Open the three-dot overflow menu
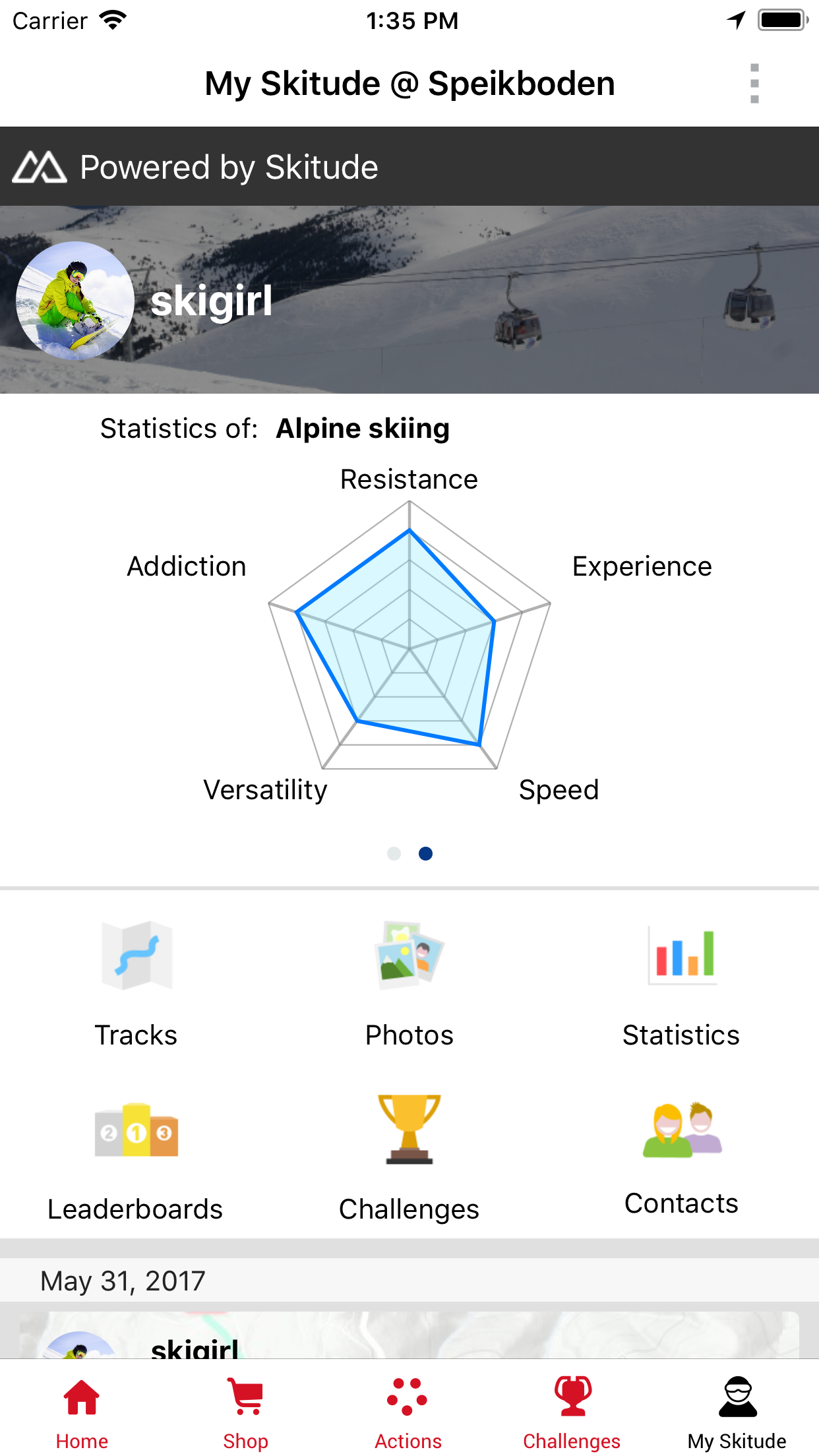Screen dimensions: 819x1456 point(754,84)
